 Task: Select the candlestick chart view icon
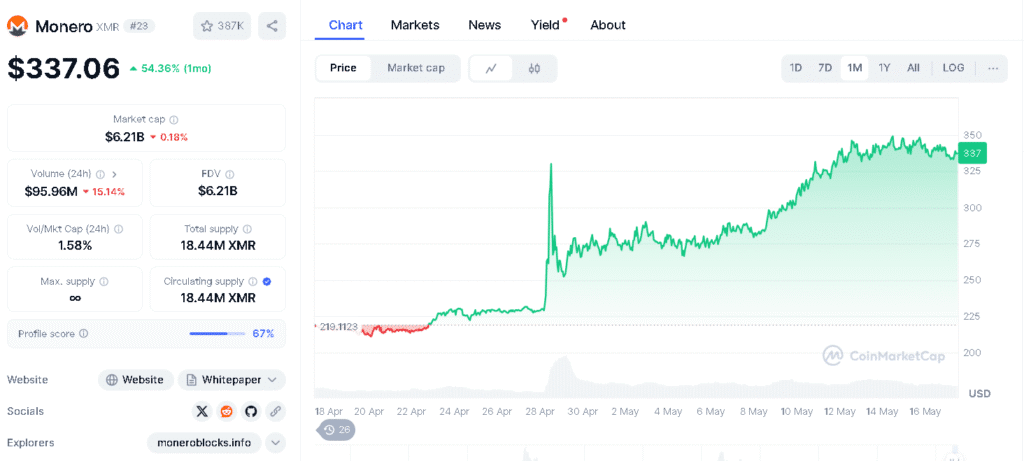pyautogui.click(x=534, y=69)
